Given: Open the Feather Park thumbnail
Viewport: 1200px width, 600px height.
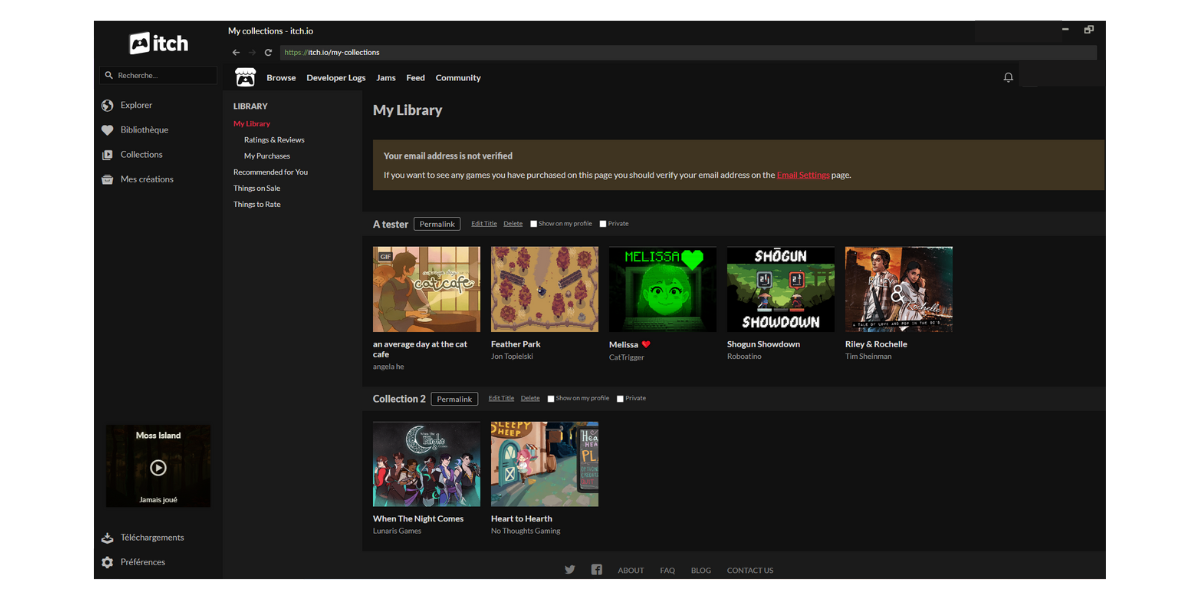Looking at the screenshot, I should (545, 289).
